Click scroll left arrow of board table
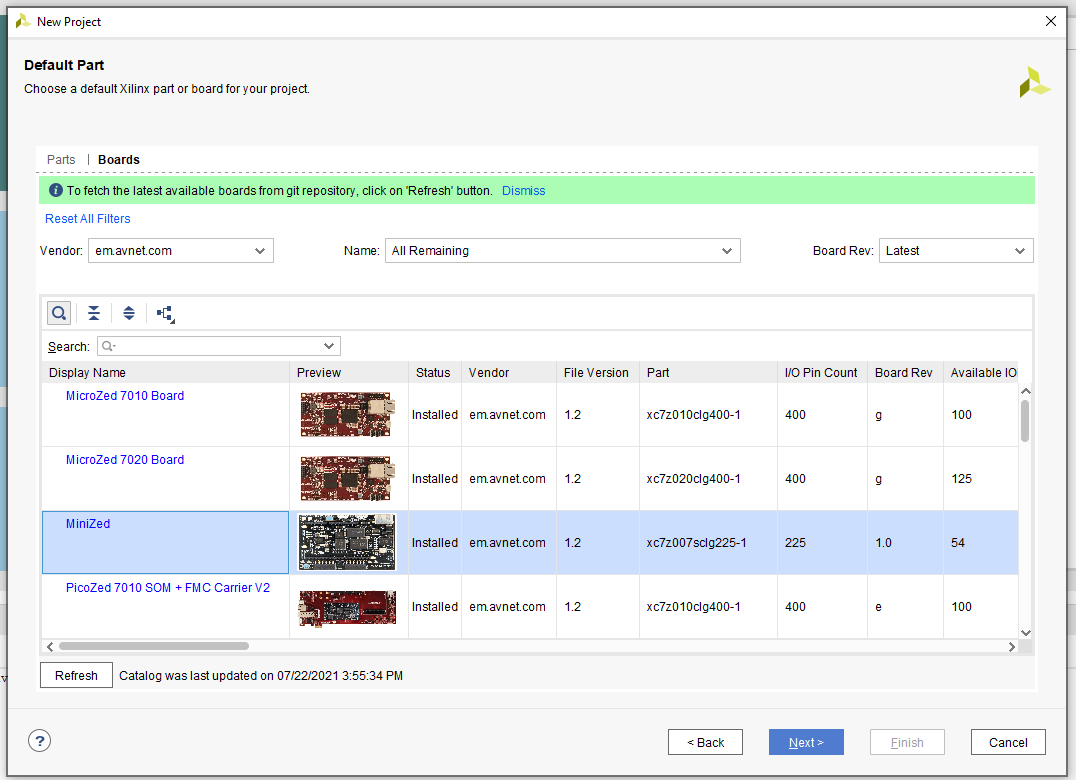 tap(50, 646)
